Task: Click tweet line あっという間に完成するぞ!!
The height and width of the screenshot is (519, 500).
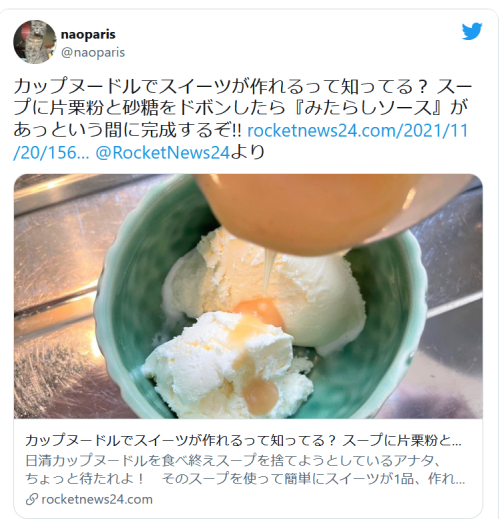Action: click(x=127, y=131)
